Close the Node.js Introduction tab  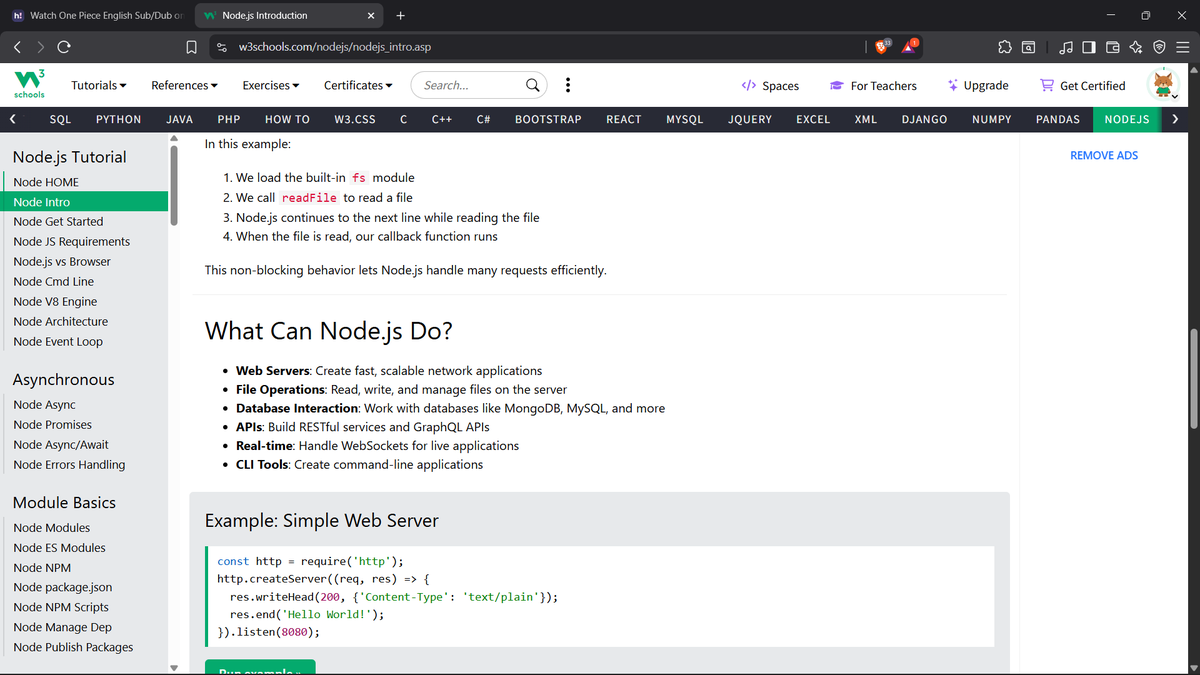[371, 15]
